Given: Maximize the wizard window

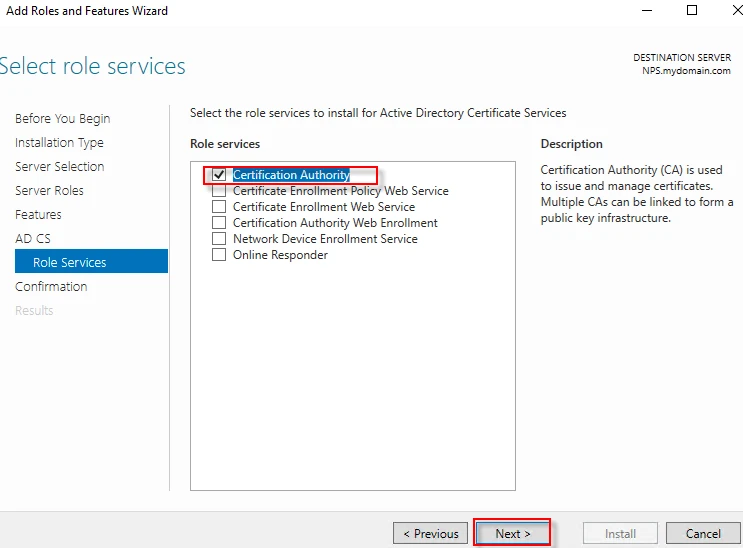Looking at the screenshot, I should pyautogui.click(x=691, y=11).
